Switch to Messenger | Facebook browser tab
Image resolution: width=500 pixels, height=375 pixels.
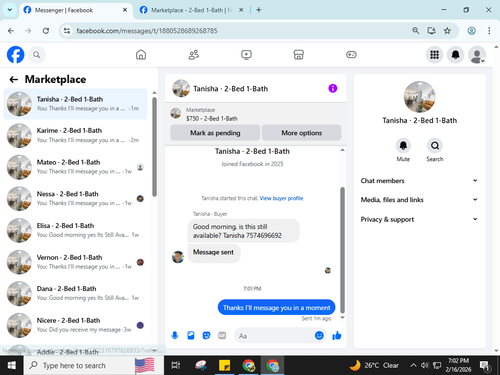(x=72, y=10)
